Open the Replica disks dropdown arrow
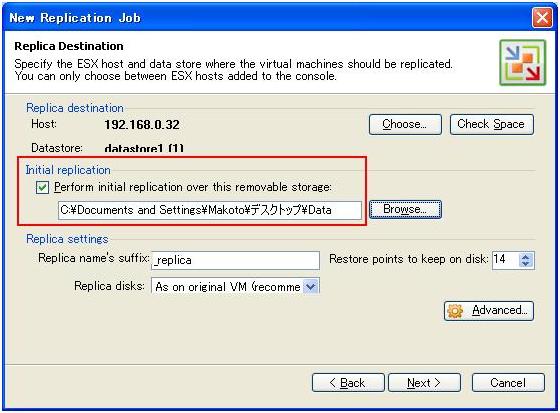The height and width of the screenshot is (413, 560). point(311,286)
